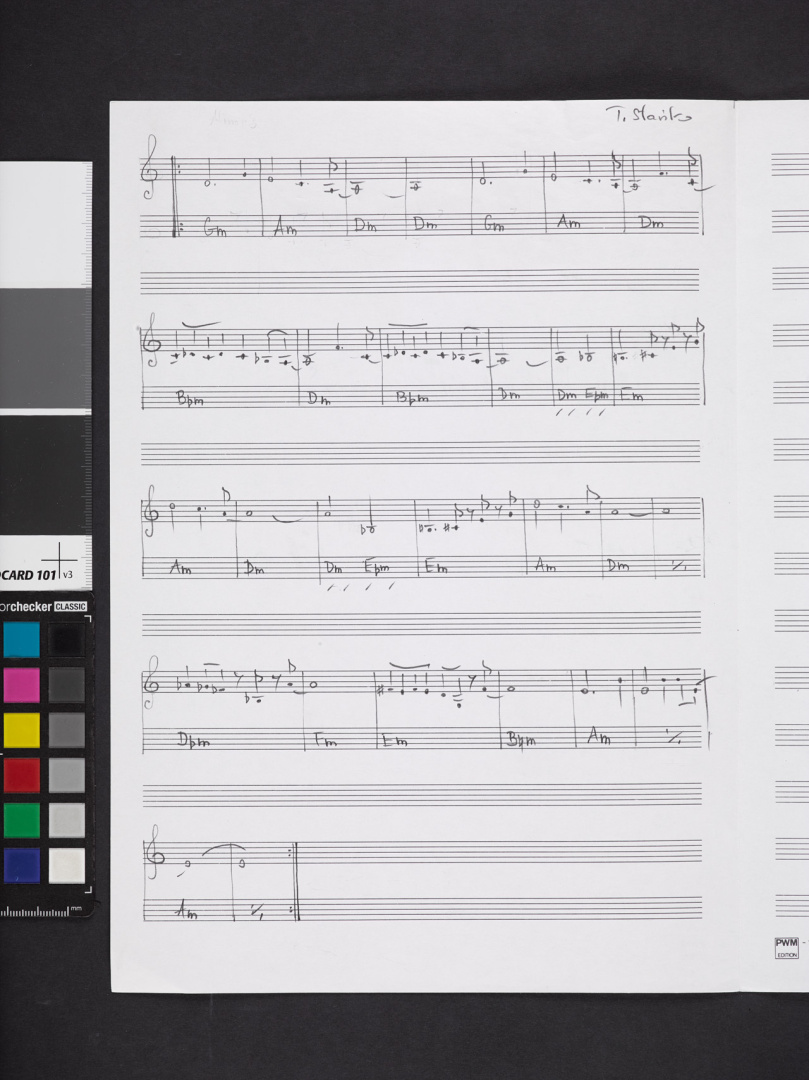Click the CLASSIC badge on the colorchecker
809x1080 pixels.
[x=70, y=607]
